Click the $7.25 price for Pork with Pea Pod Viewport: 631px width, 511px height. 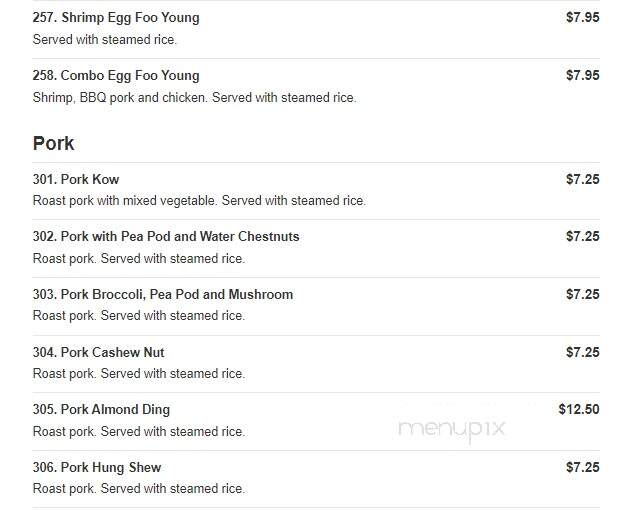(582, 236)
